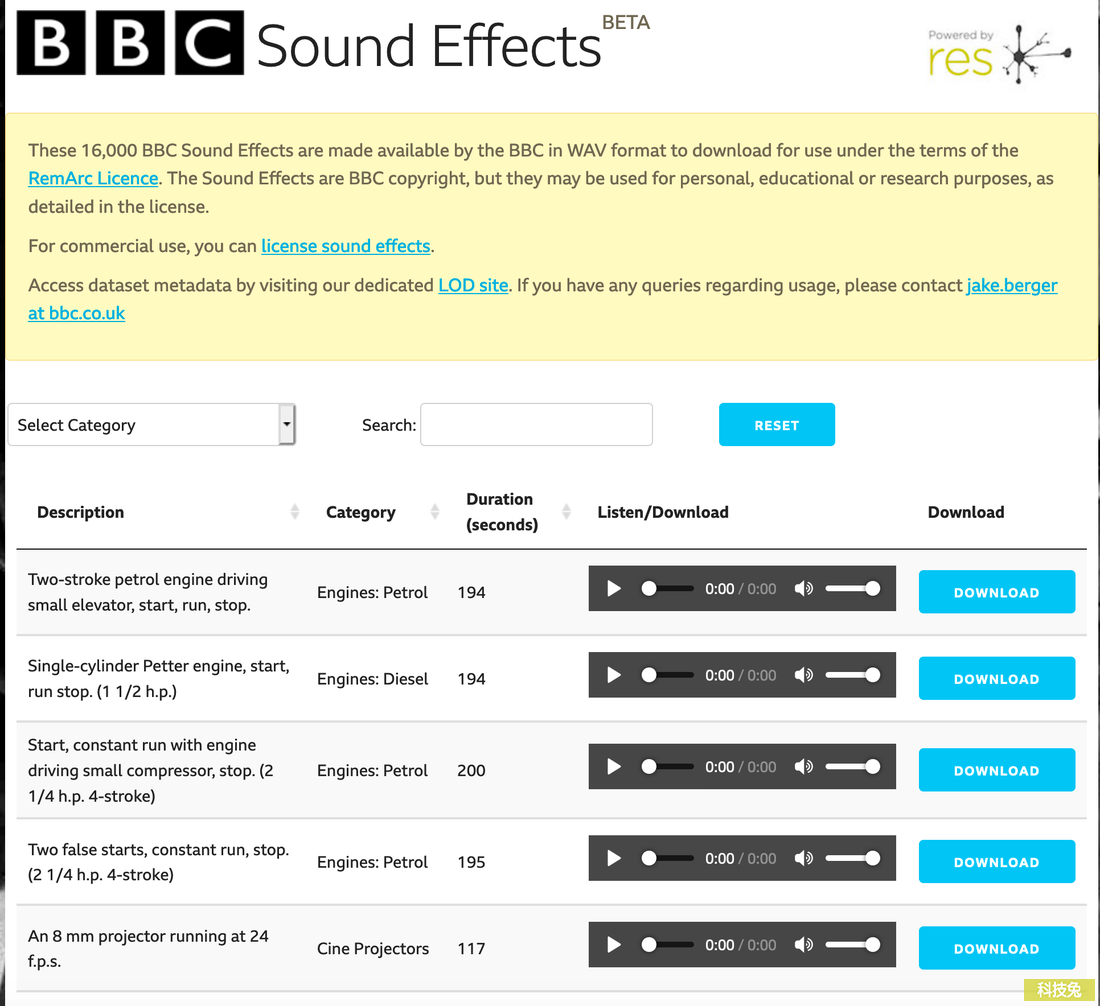The width and height of the screenshot is (1100, 1006).
Task: Play the single-cylinder Petter engine clip
Action: click(x=613, y=675)
